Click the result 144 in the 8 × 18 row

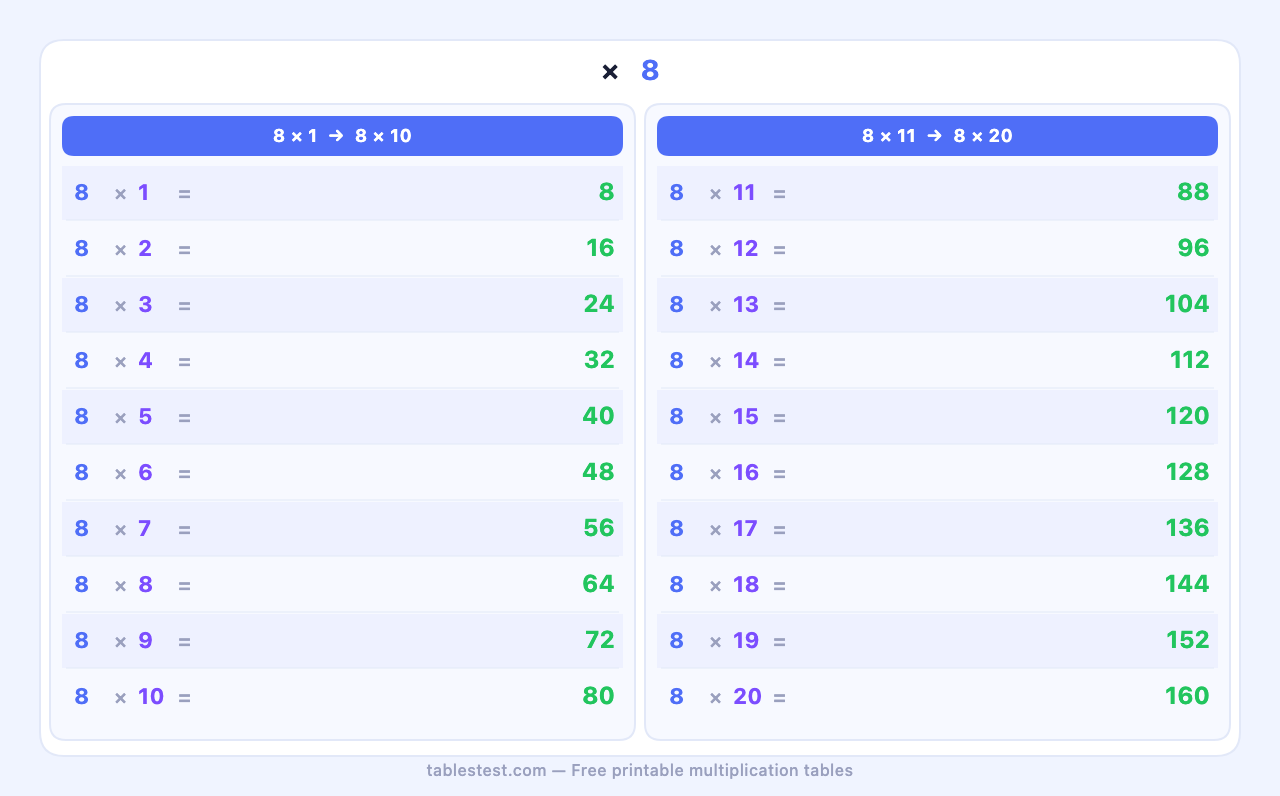pos(1186,584)
